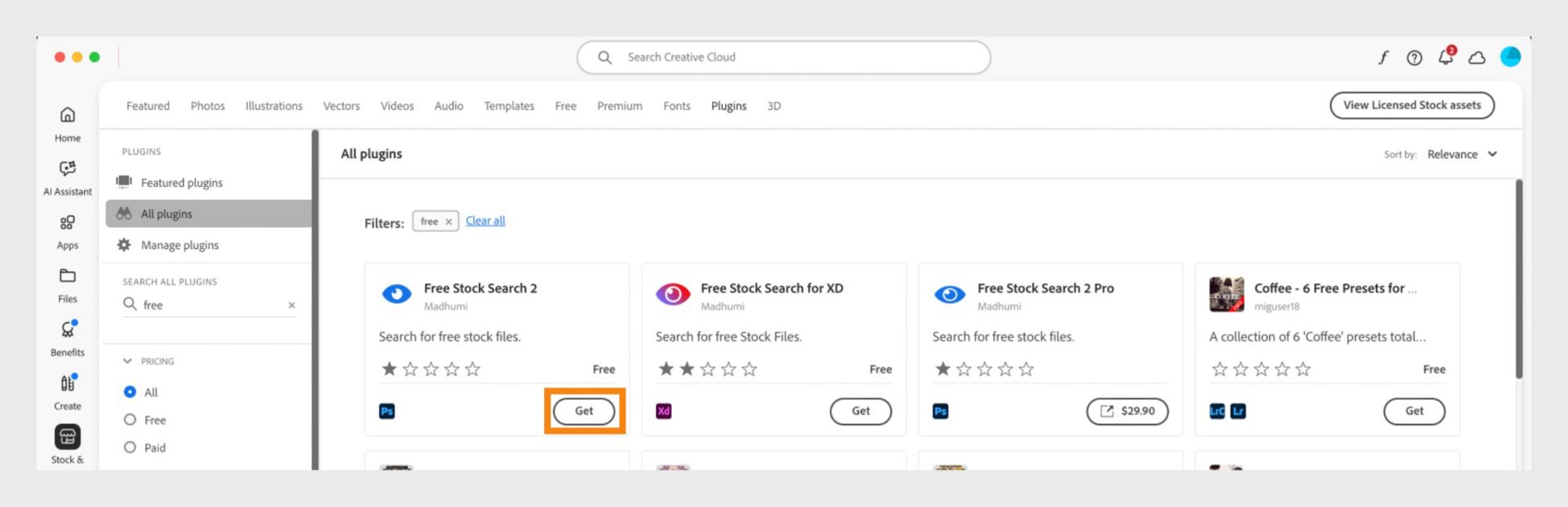Screen dimensions: 1568x507
Task: Open Benefits in the sidebar
Action: point(68,339)
